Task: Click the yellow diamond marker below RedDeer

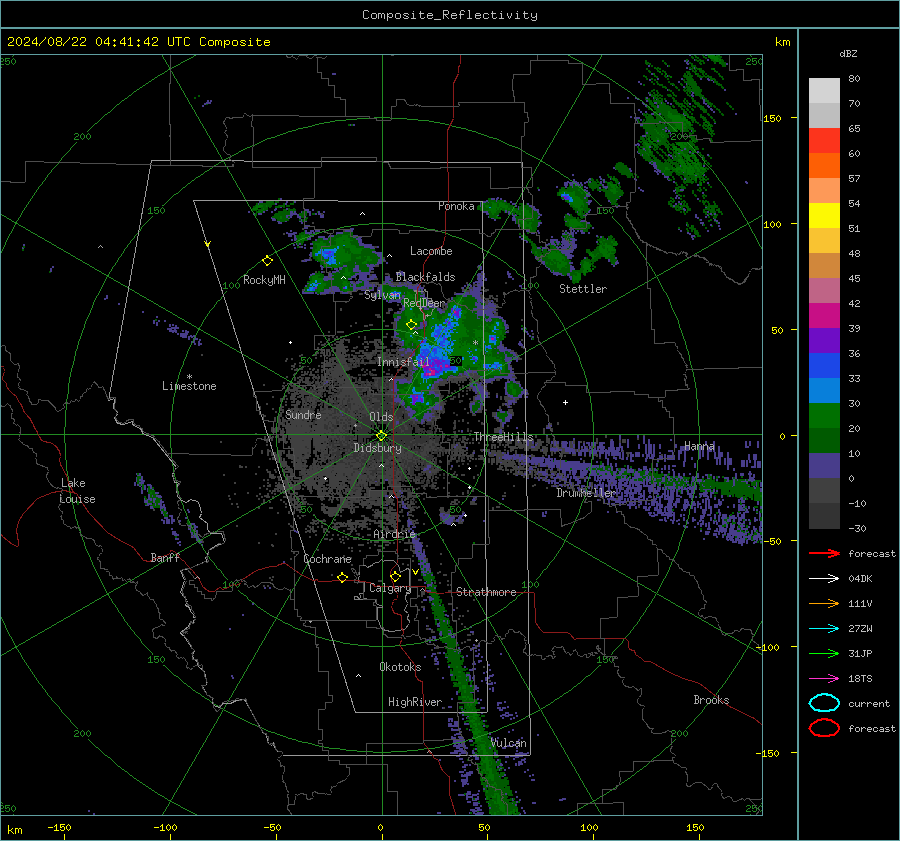Action: (411, 325)
